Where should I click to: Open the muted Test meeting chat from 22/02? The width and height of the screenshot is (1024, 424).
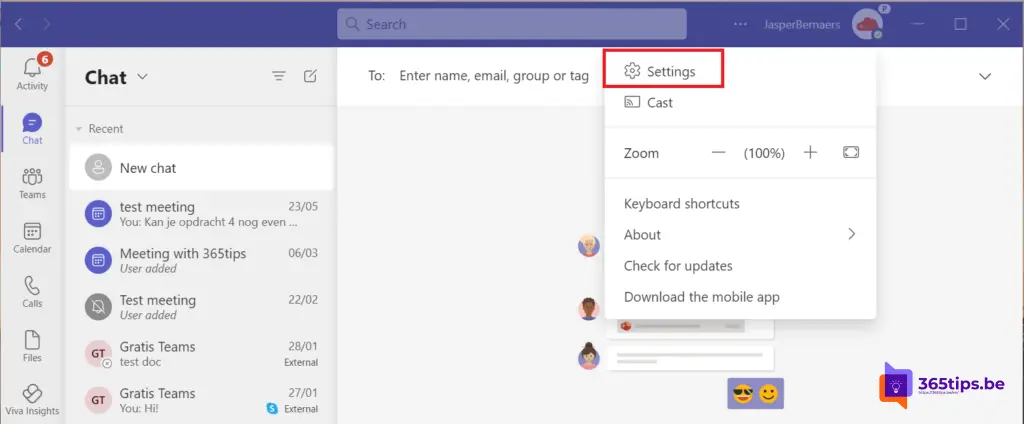[201, 307]
